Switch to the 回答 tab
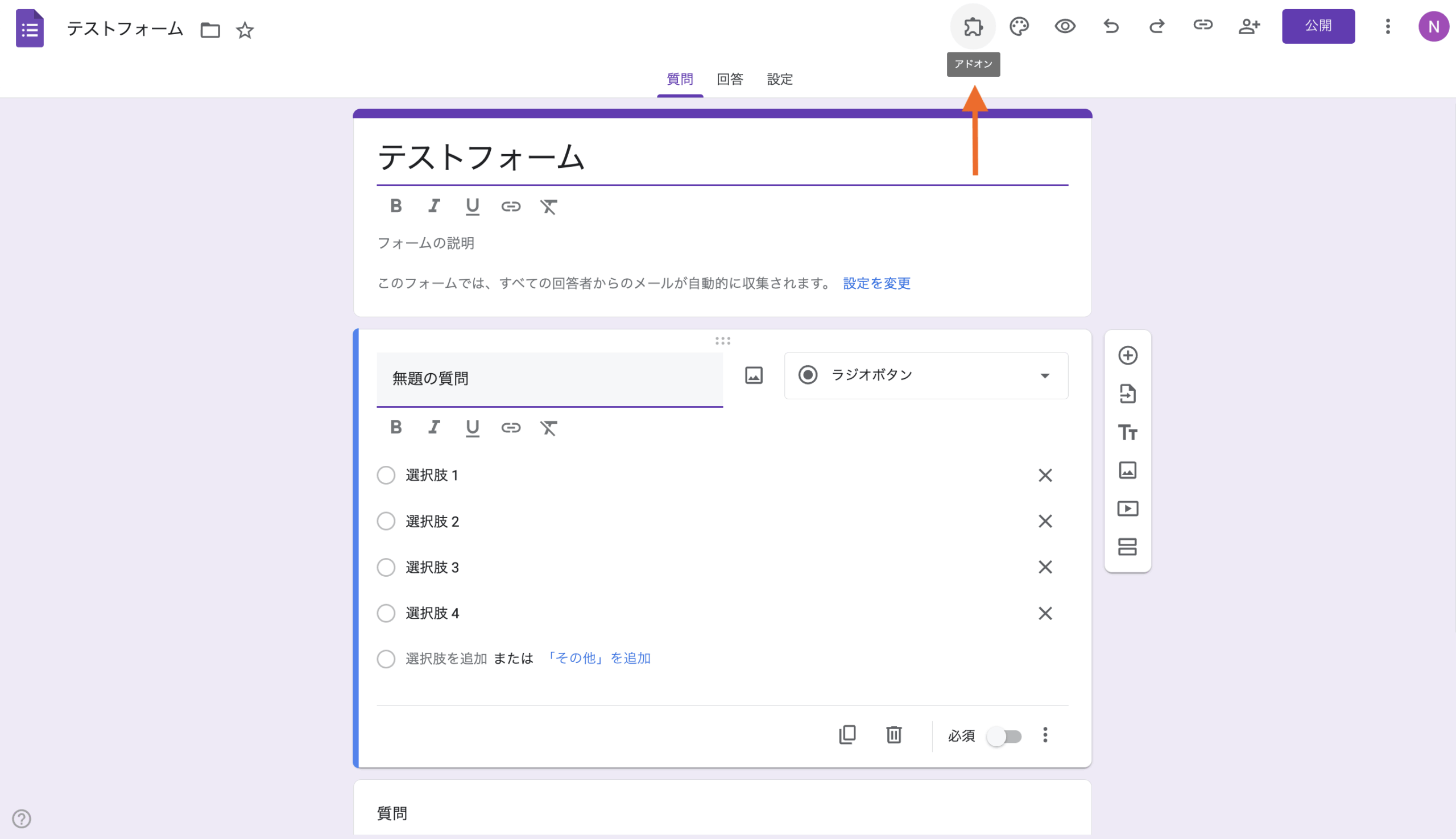Viewport: 1456px width, 839px height. click(x=729, y=79)
